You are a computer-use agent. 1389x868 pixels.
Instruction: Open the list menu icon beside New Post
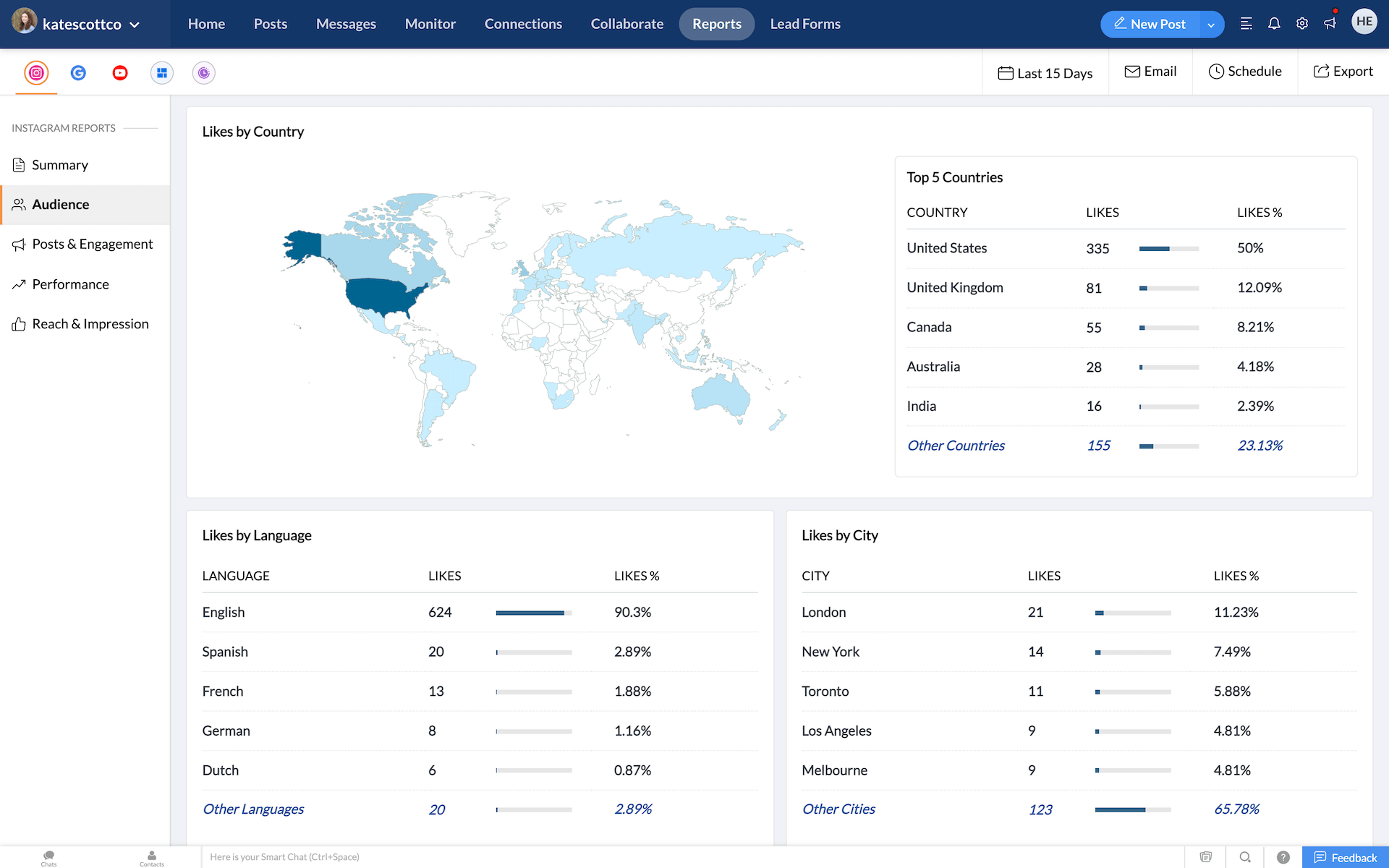pos(1246,24)
